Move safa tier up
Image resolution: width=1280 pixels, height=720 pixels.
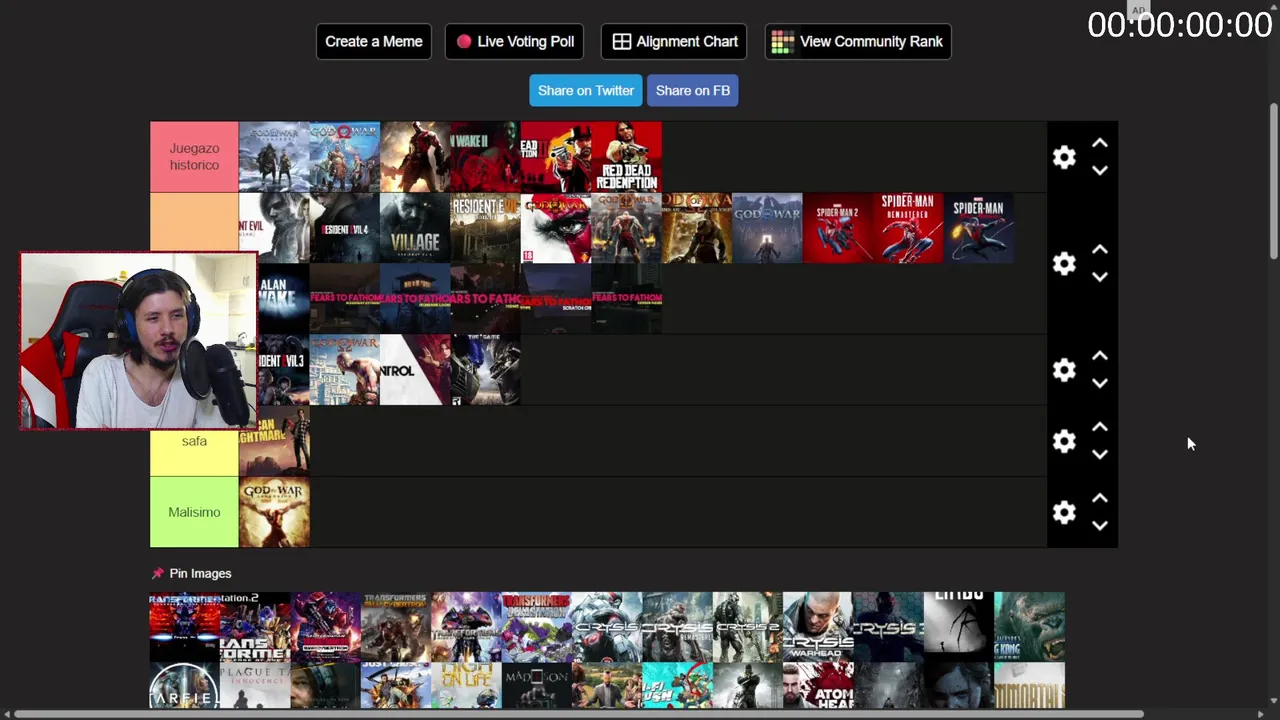tap(1100, 427)
